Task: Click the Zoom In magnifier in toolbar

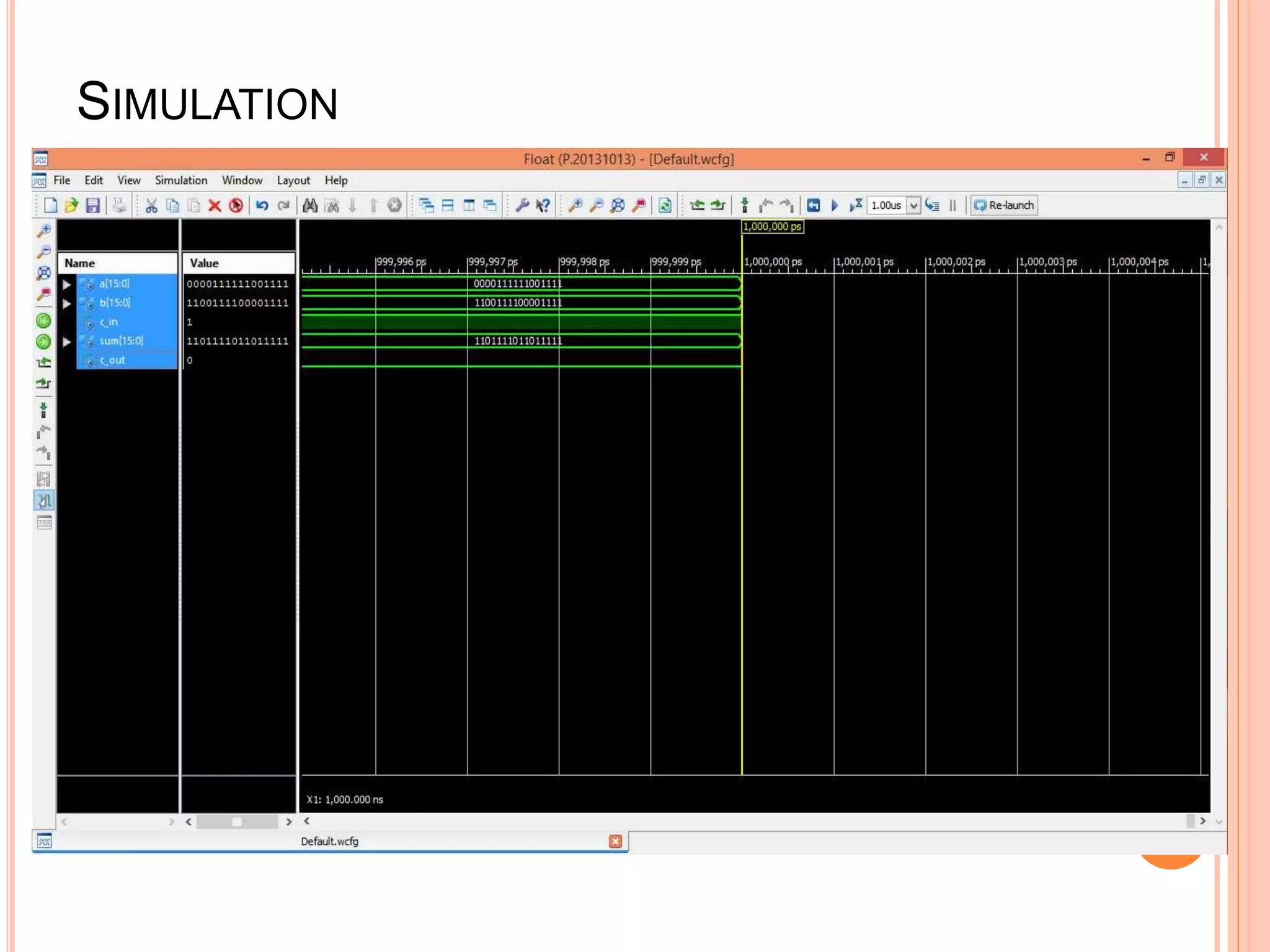Action: tap(575, 205)
